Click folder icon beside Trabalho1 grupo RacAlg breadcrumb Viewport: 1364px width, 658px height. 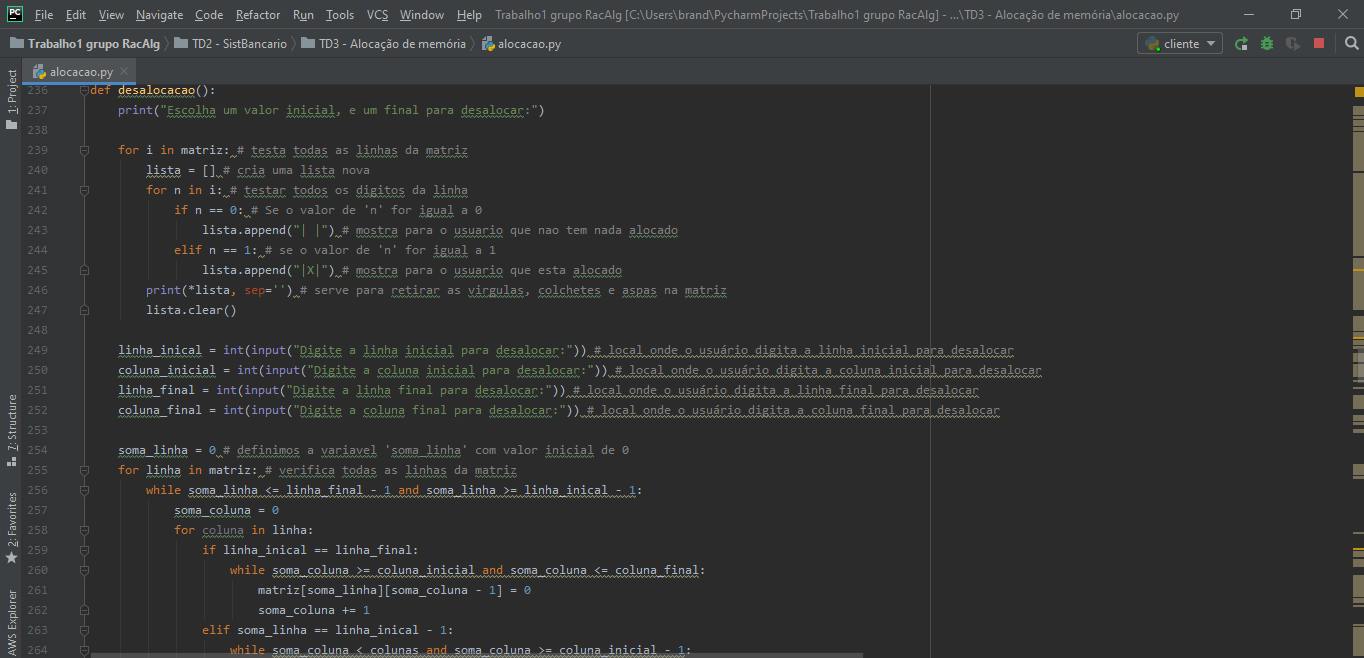17,43
